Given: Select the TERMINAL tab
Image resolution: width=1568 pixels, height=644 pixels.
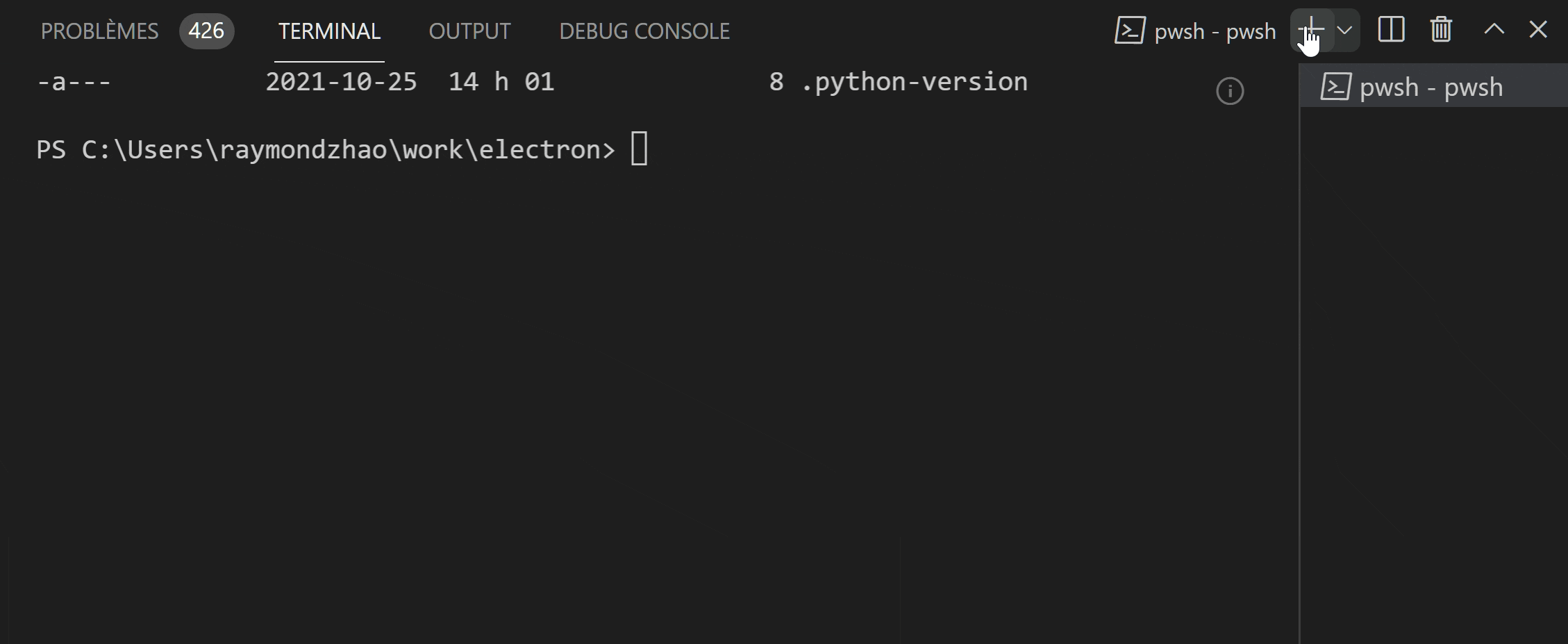Looking at the screenshot, I should pyautogui.click(x=329, y=31).
